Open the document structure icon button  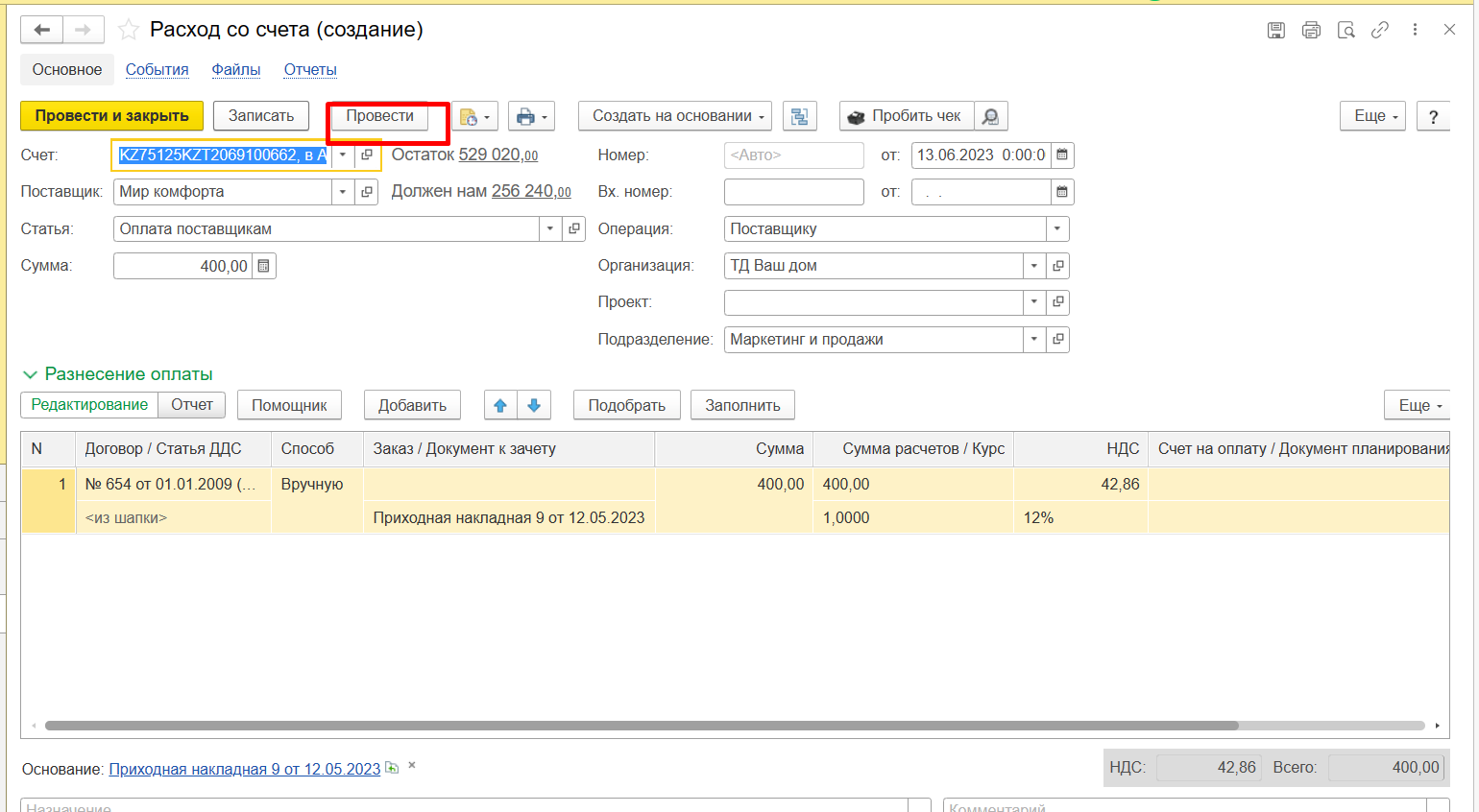point(799,116)
